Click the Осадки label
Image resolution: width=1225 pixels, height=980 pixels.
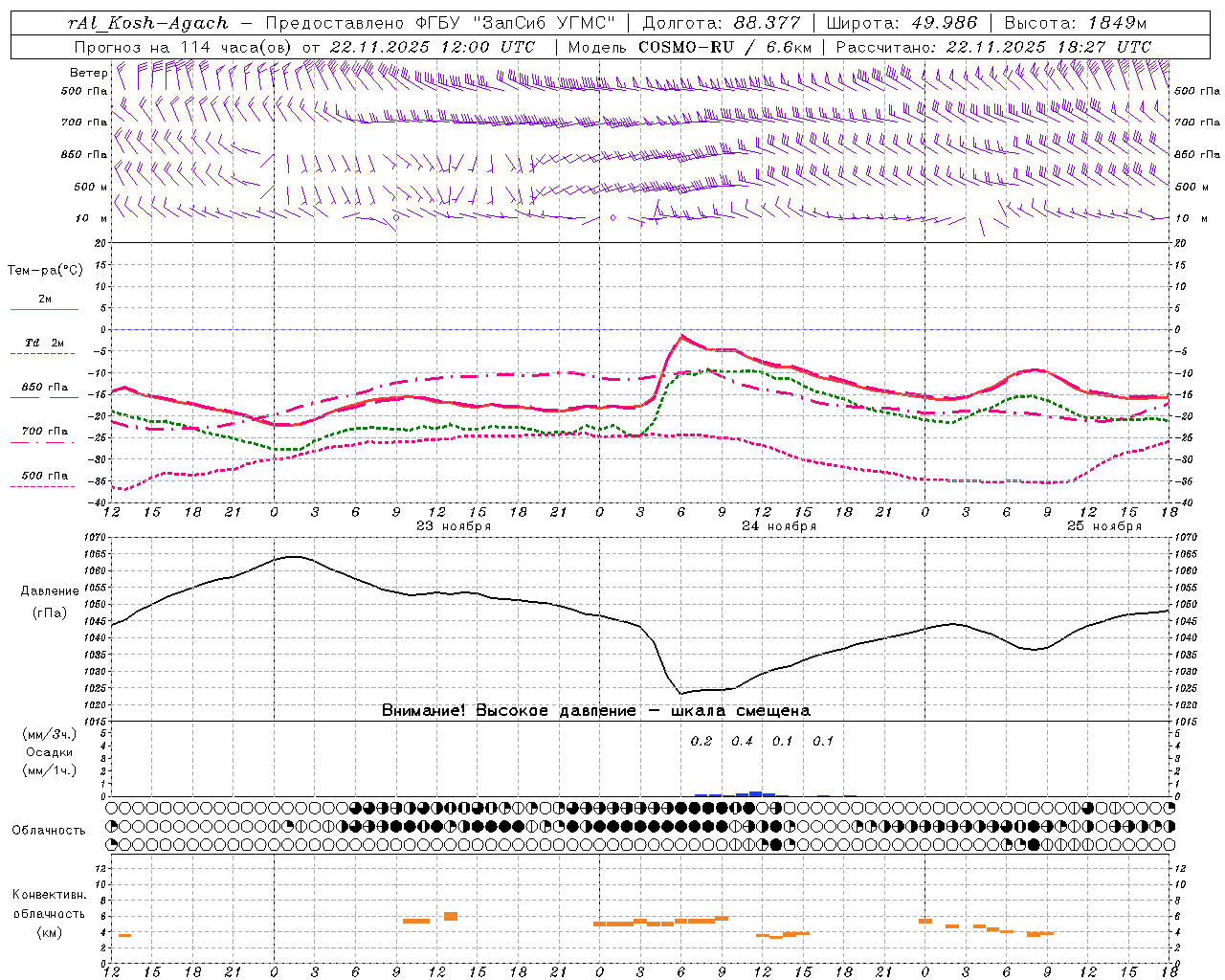pos(49,752)
